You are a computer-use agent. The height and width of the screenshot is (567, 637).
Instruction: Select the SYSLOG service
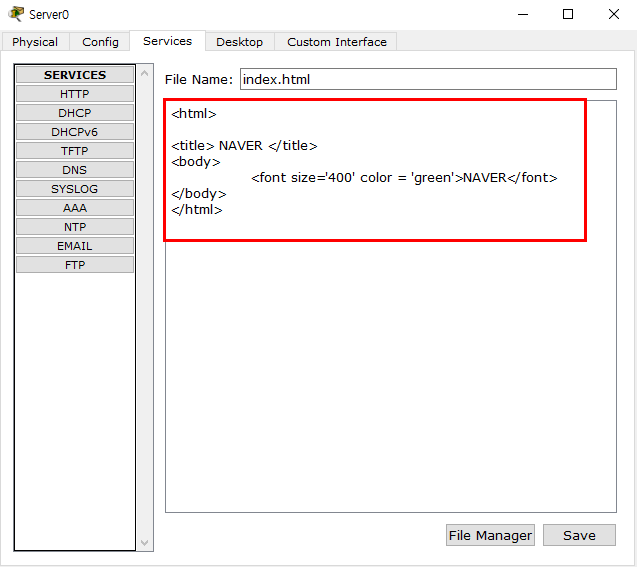click(x=75, y=189)
